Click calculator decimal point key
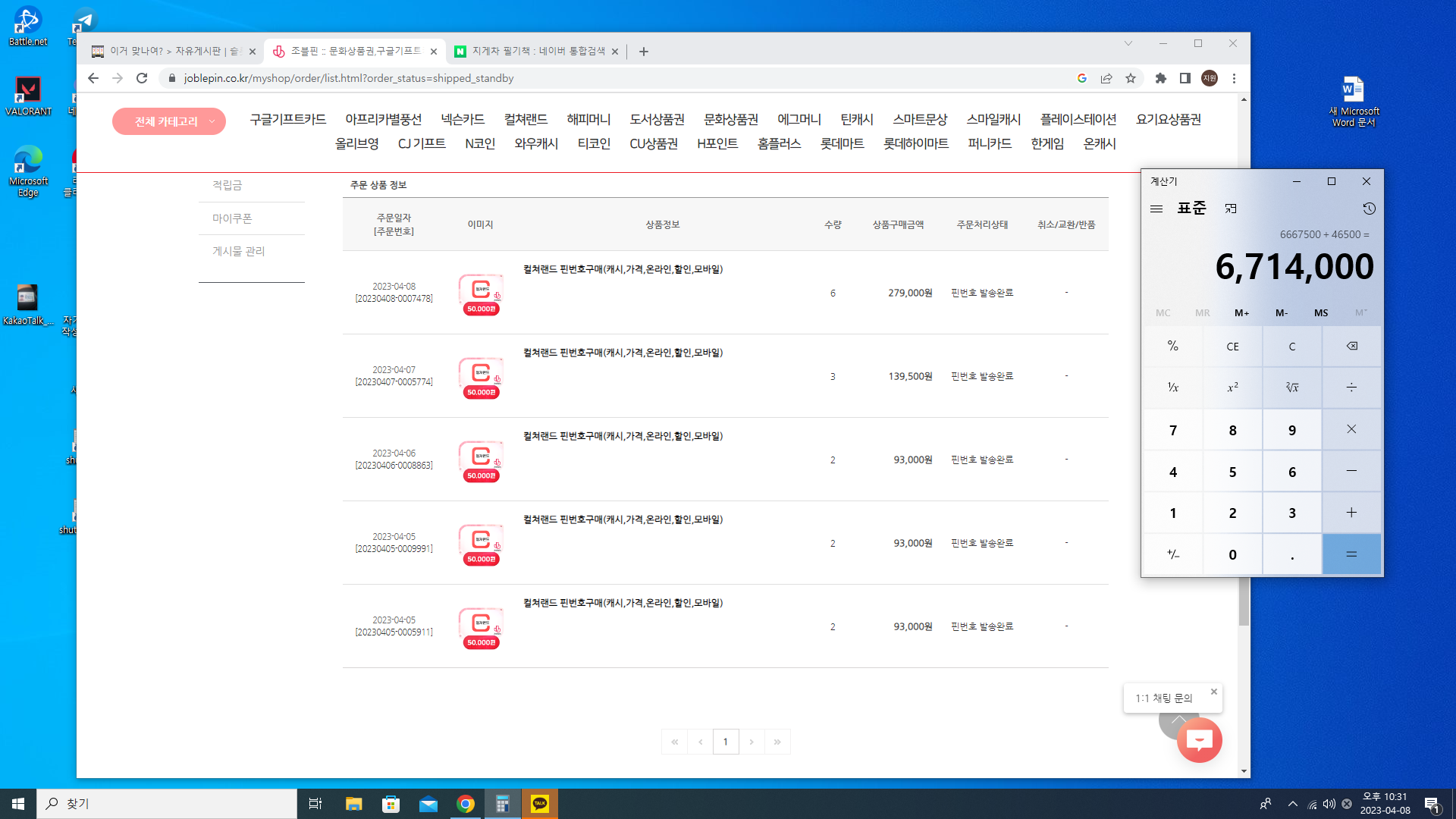The height and width of the screenshot is (819, 1456). point(1292,554)
